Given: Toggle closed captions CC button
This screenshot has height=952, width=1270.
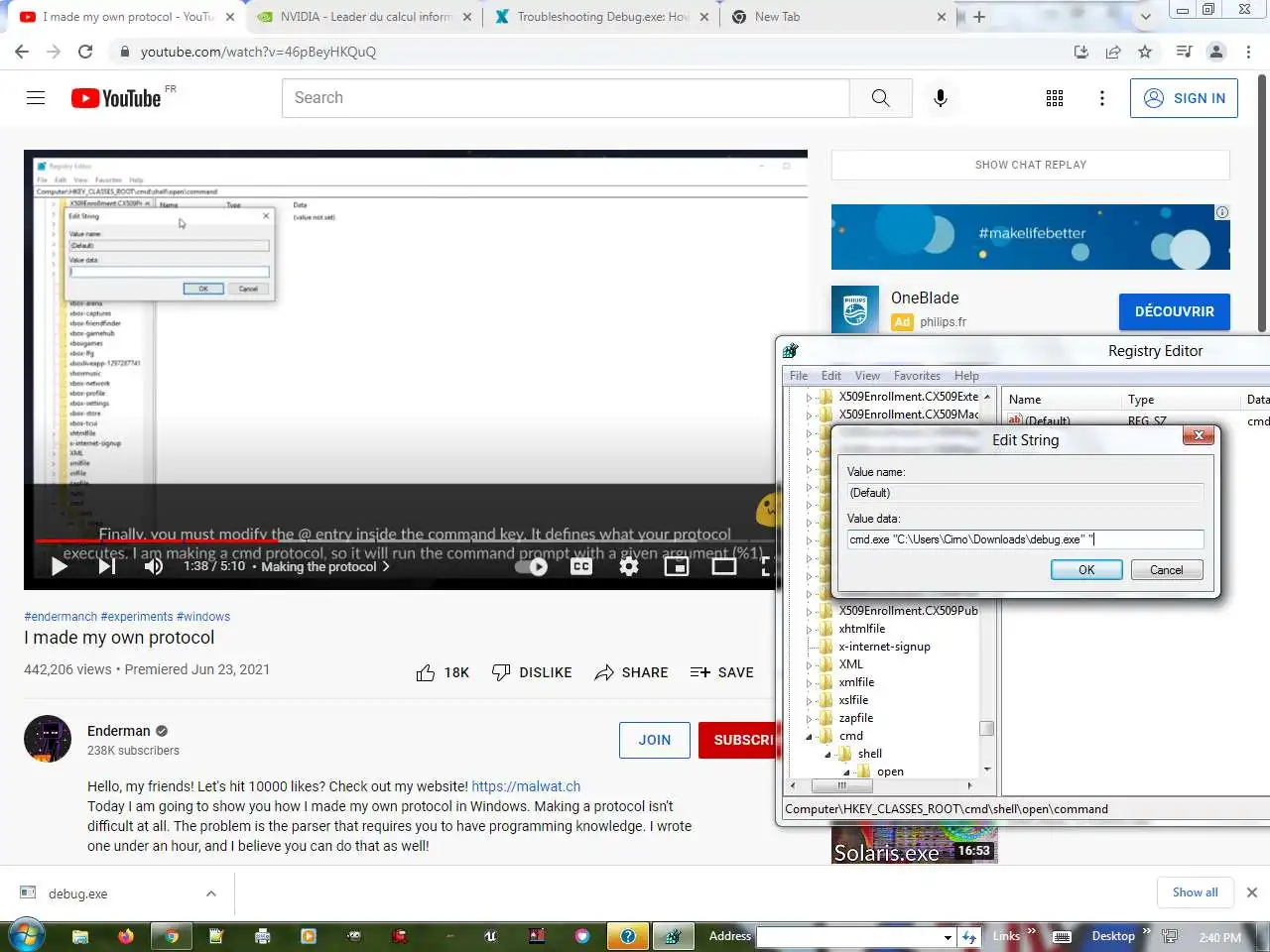Looking at the screenshot, I should pos(581,566).
